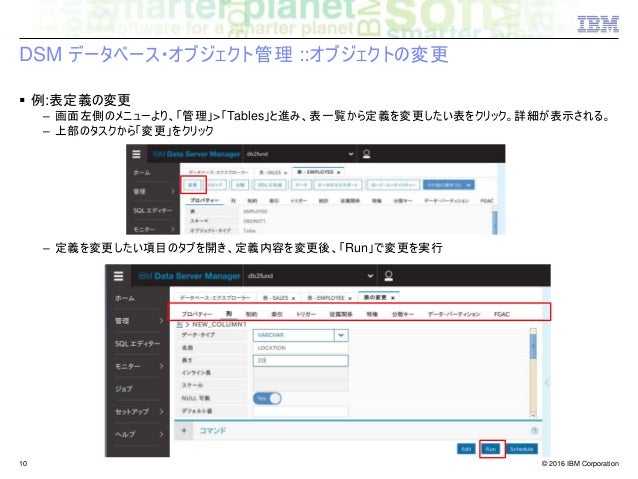
Task: Select 制約 sub-tab in the 表の変更 screenshot
Action: [x=251, y=314]
